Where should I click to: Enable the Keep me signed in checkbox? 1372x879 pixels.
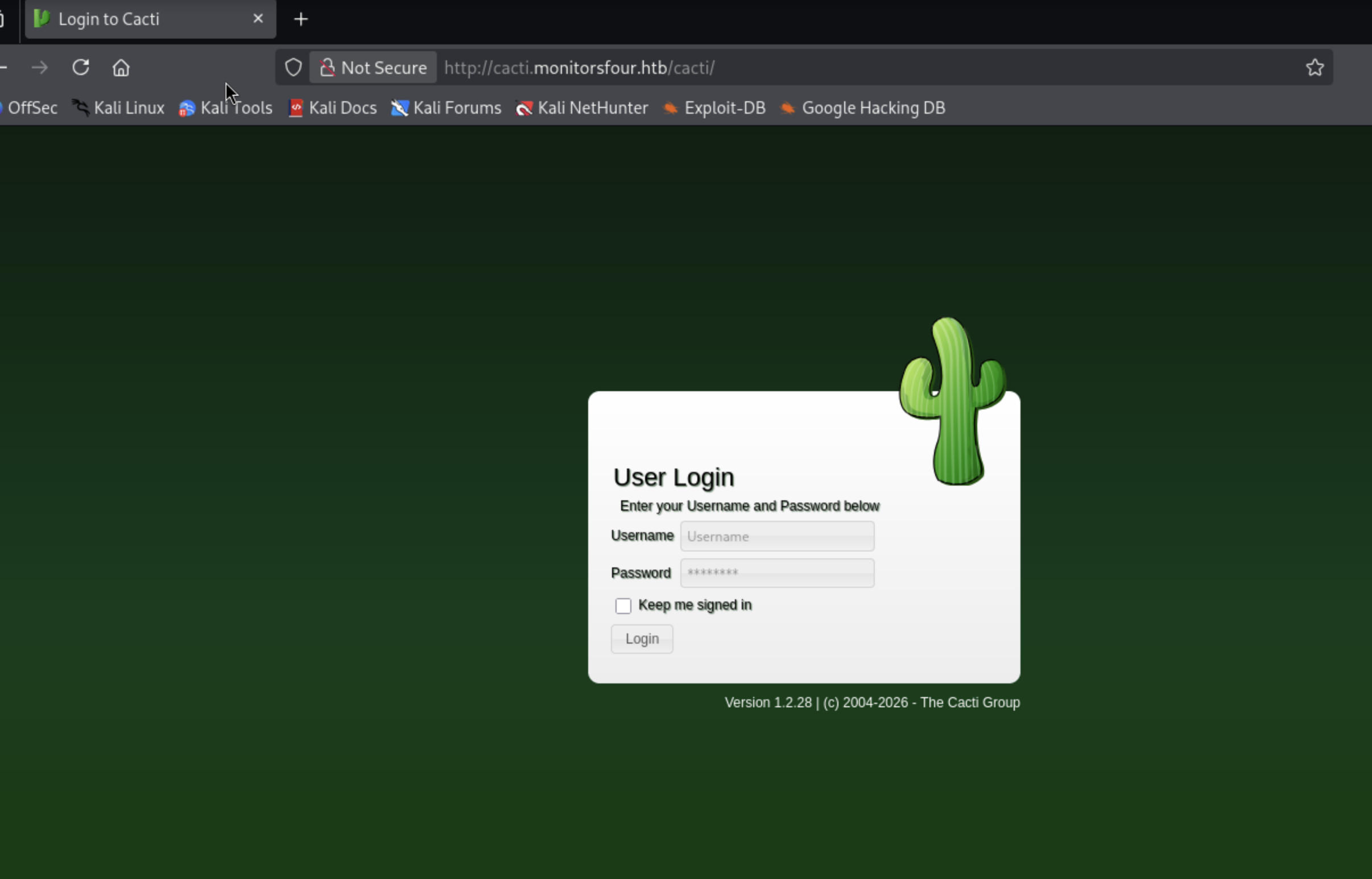(x=623, y=606)
